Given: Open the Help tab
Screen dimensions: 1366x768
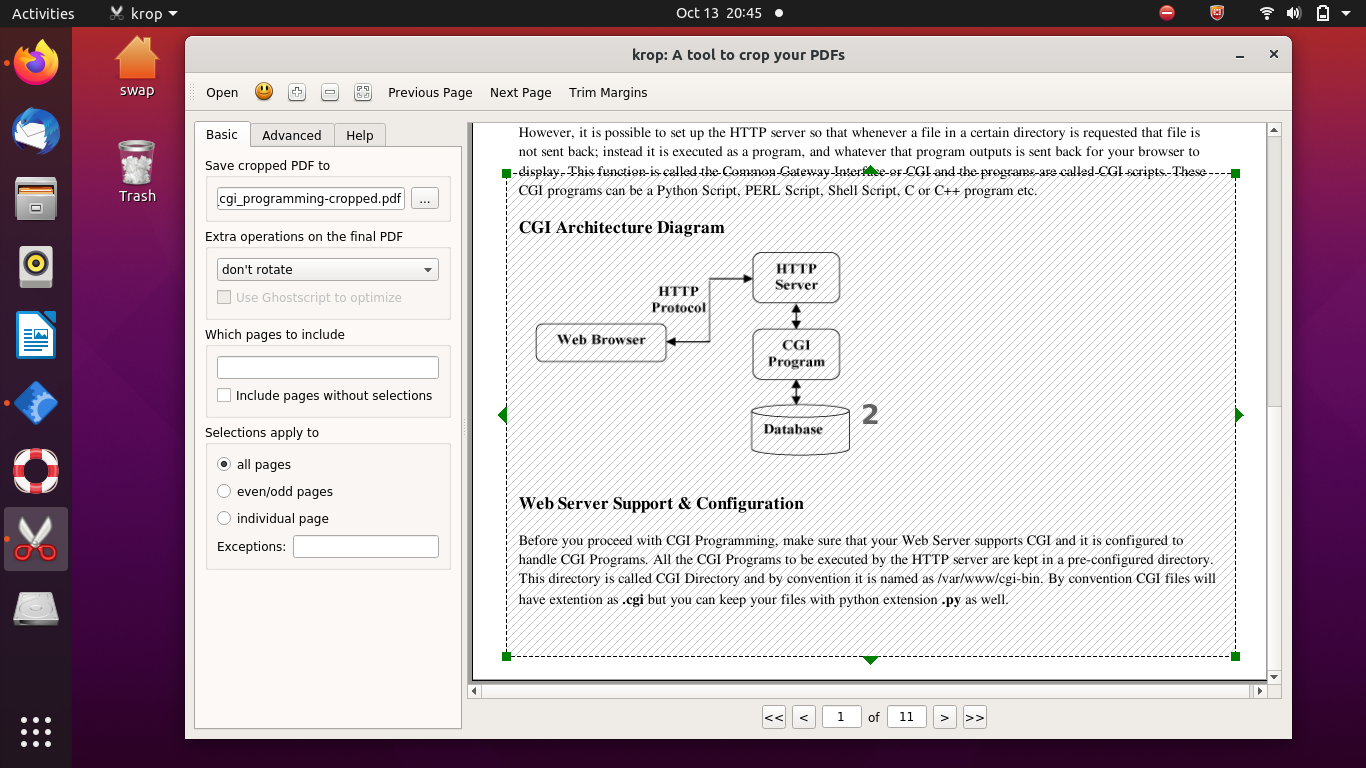Looking at the screenshot, I should pos(359,135).
